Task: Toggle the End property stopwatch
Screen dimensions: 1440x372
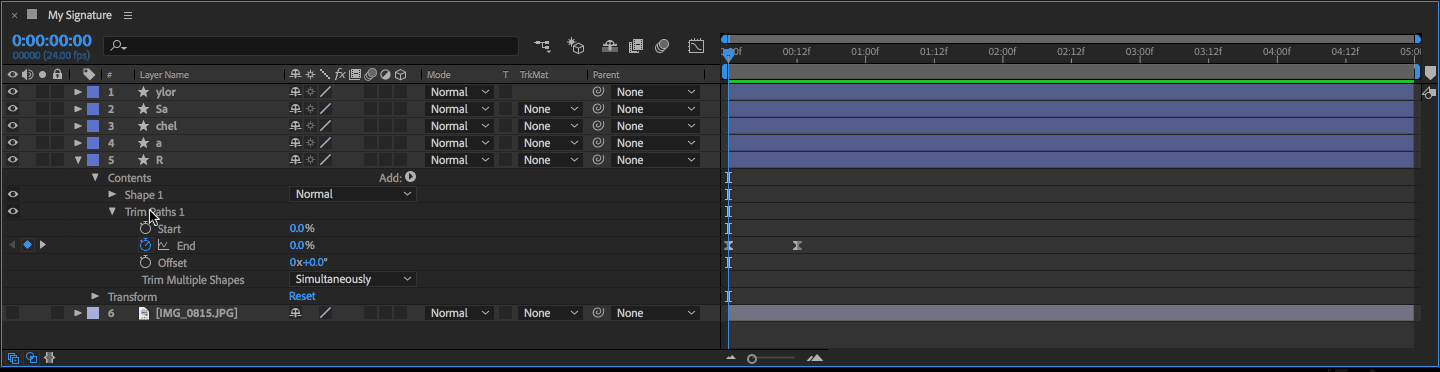Action: point(146,245)
